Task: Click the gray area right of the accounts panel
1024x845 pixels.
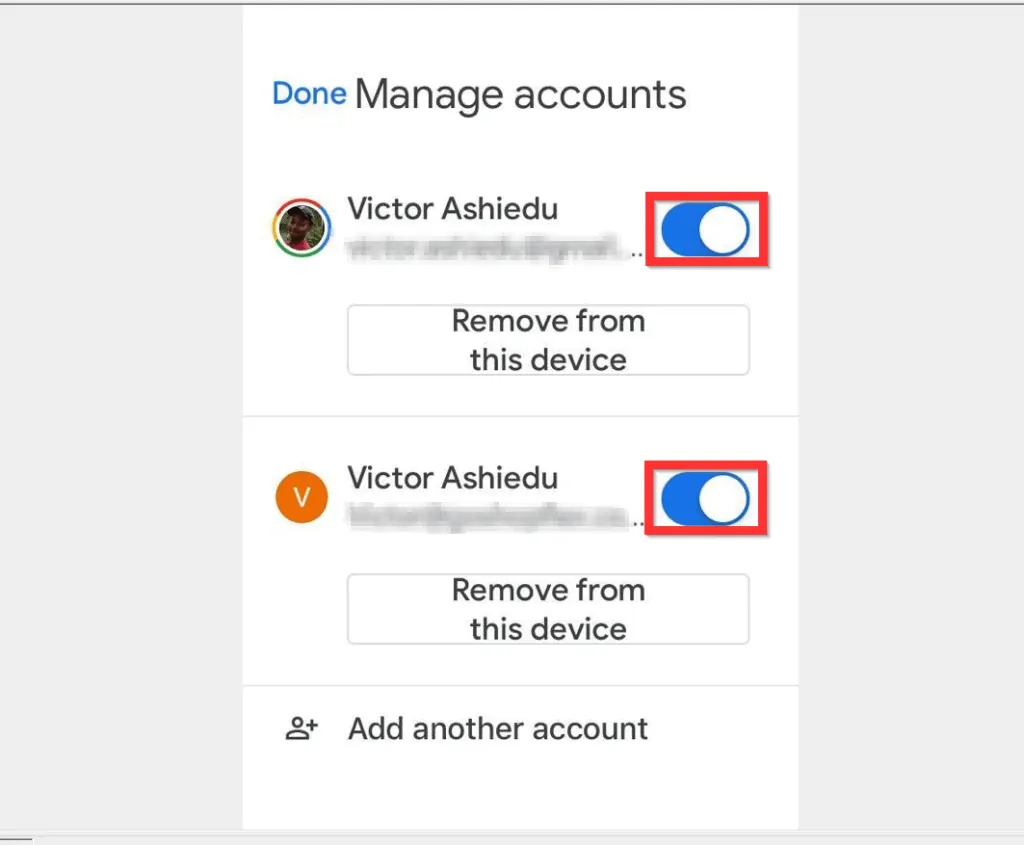Action: (x=910, y=420)
